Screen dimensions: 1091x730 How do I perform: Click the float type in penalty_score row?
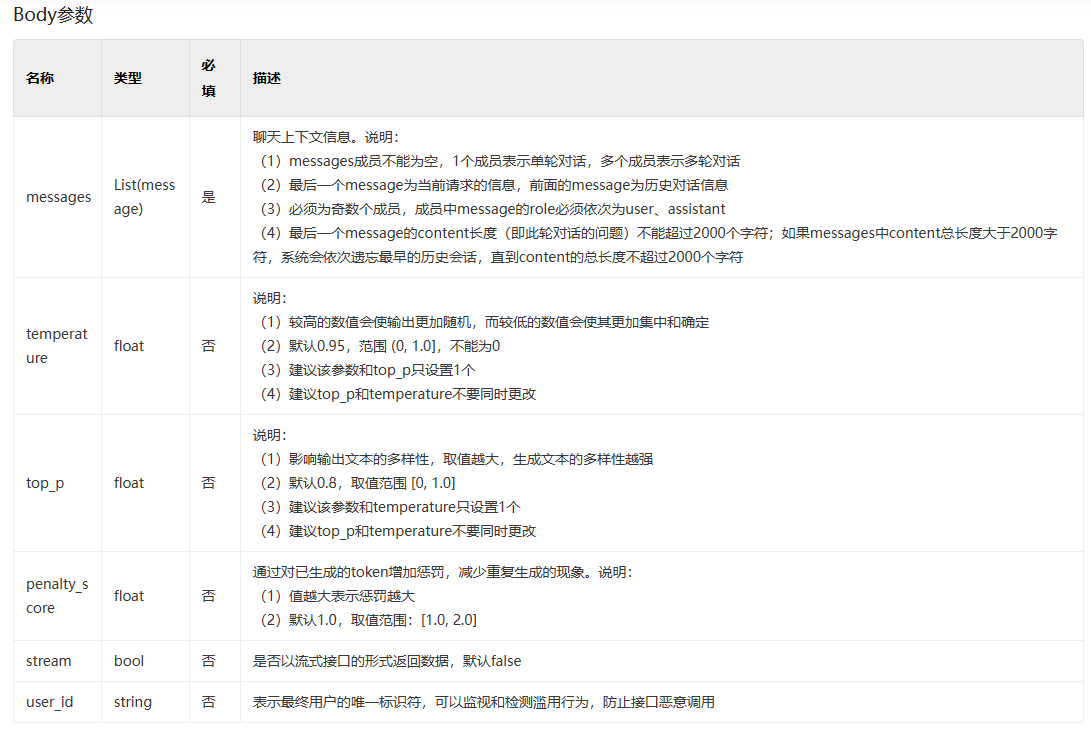[129, 596]
